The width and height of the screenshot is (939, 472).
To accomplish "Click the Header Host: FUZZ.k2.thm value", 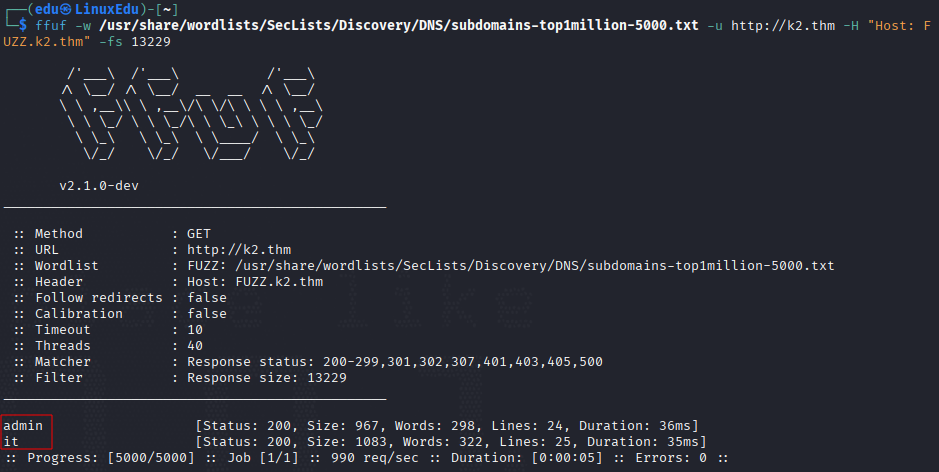I will [255, 282].
